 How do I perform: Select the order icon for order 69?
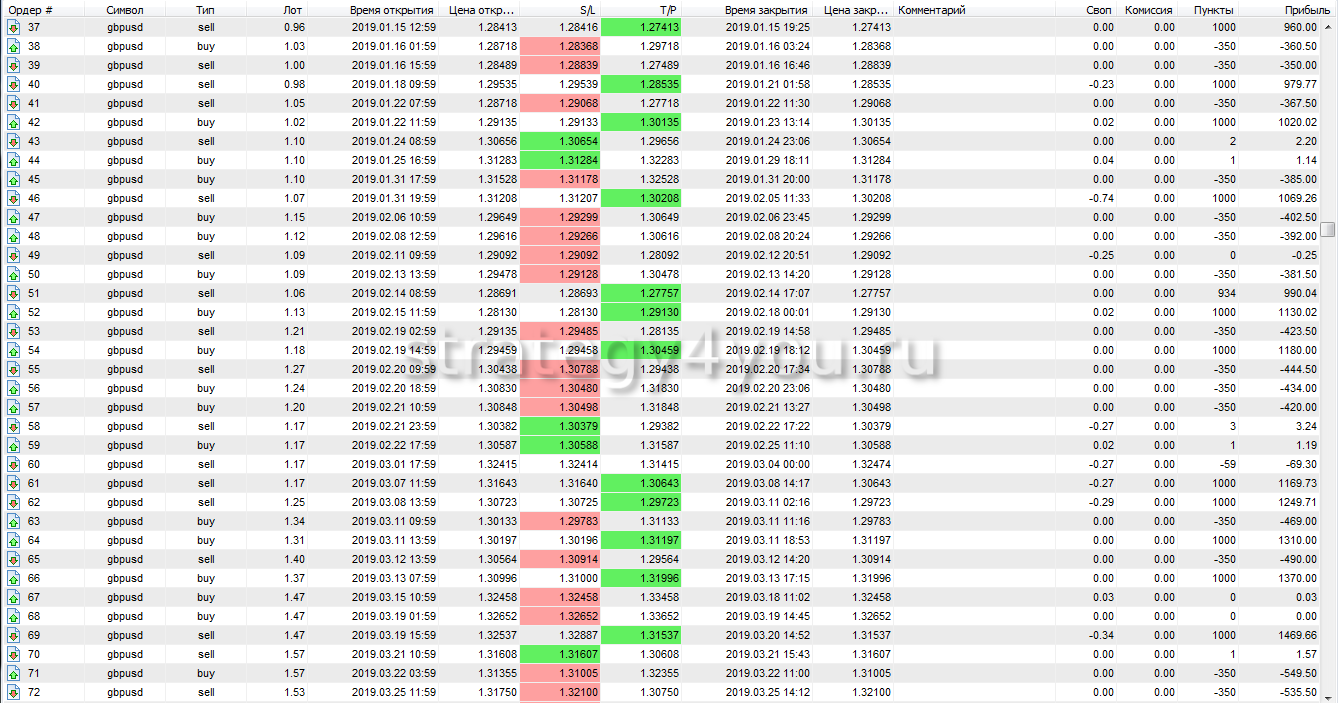(13, 636)
